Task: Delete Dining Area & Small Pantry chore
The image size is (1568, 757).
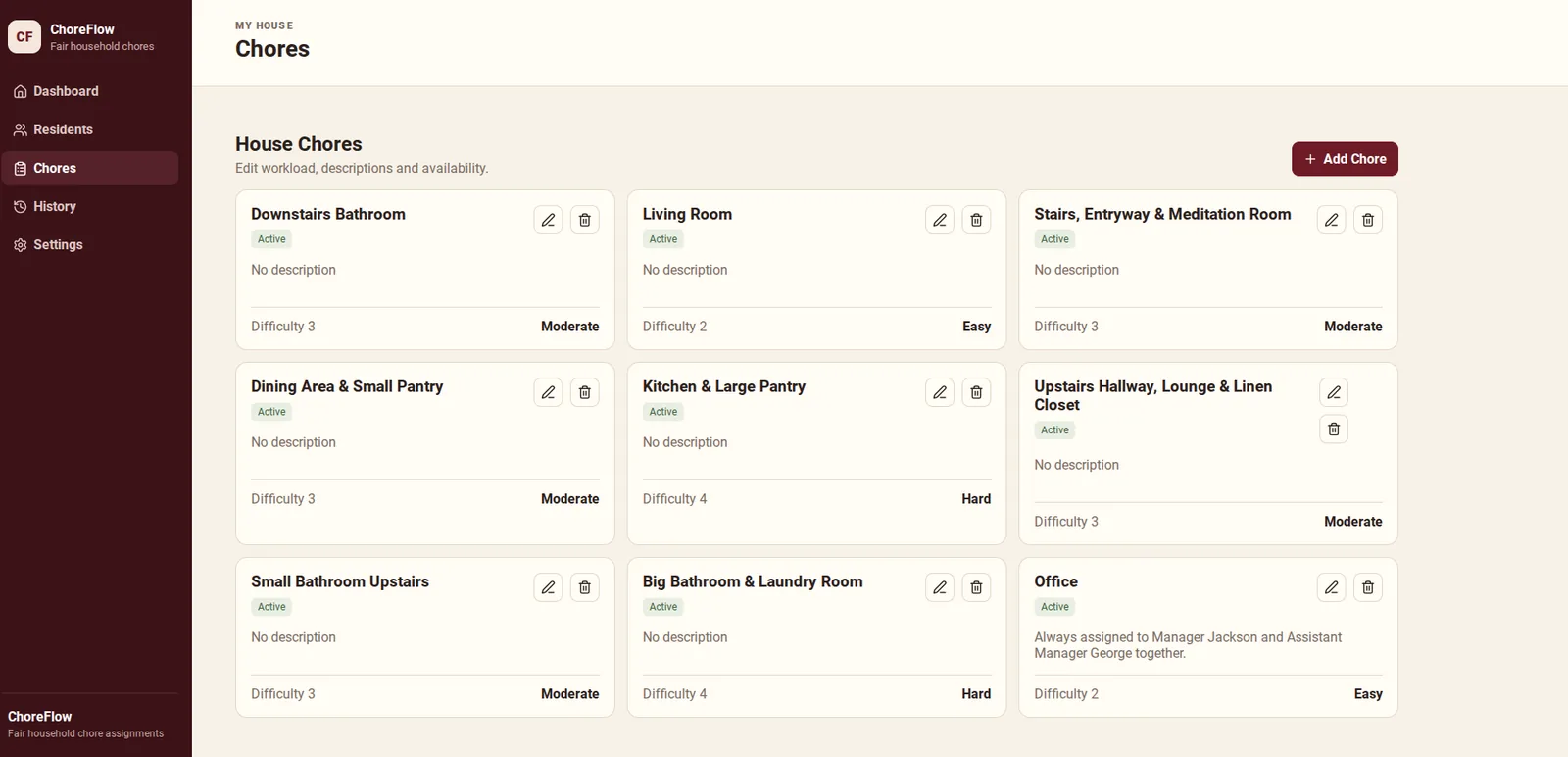Action: tap(585, 392)
